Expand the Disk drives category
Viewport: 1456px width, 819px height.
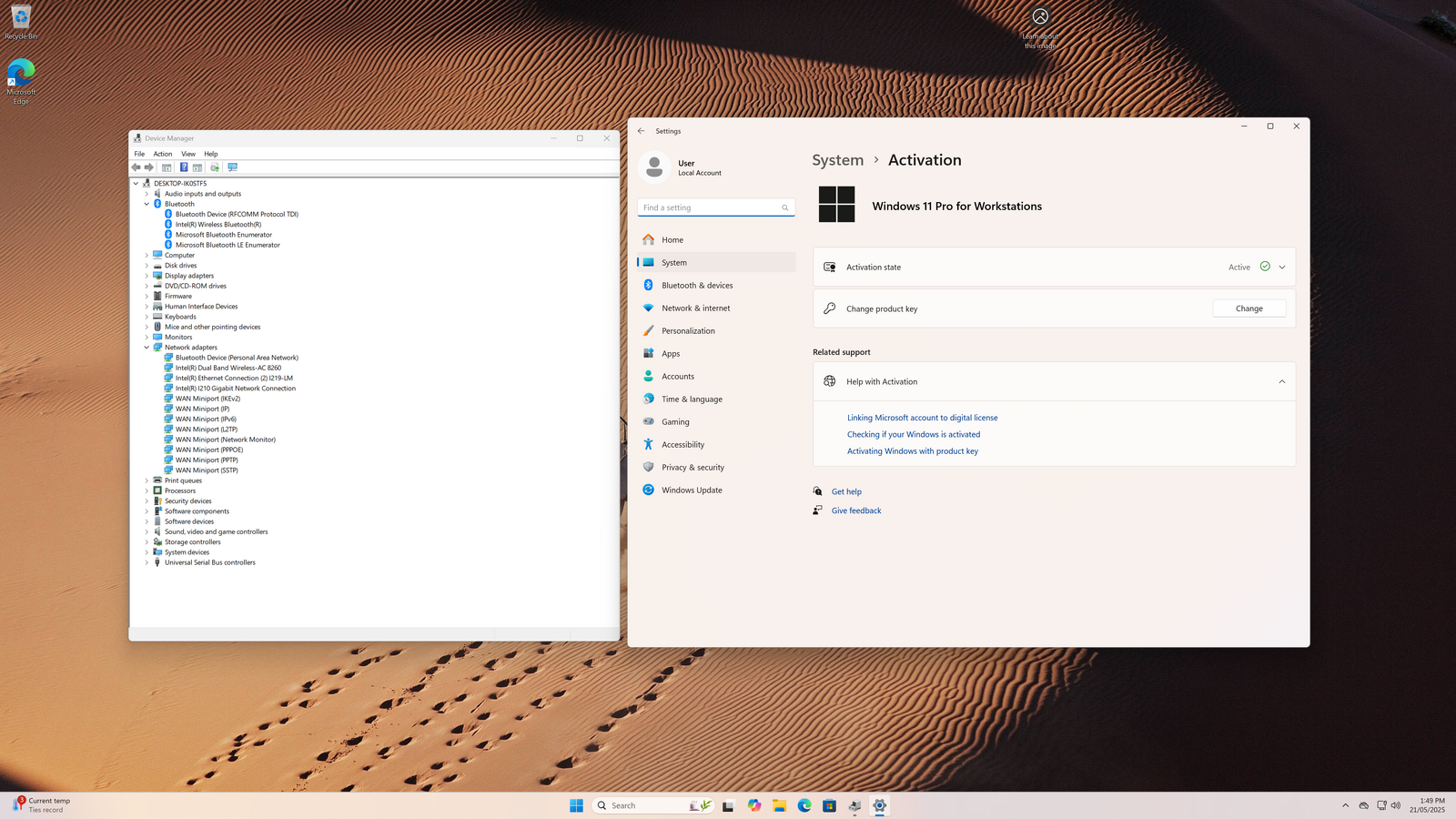click(147, 266)
